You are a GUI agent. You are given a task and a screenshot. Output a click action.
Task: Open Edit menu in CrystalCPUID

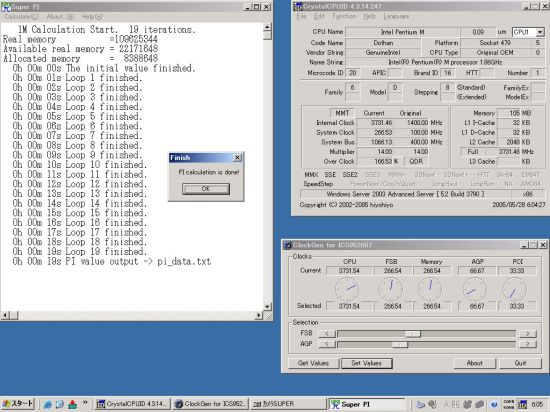[x=319, y=16]
